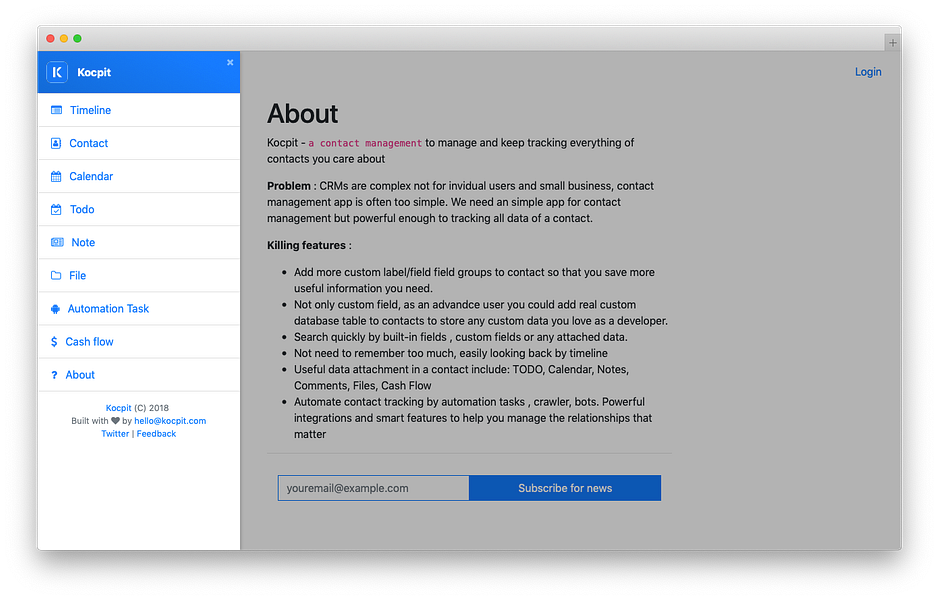Click the Kocpit title in header
The height and width of the screenshot is (600, 939).
[94, 72]
